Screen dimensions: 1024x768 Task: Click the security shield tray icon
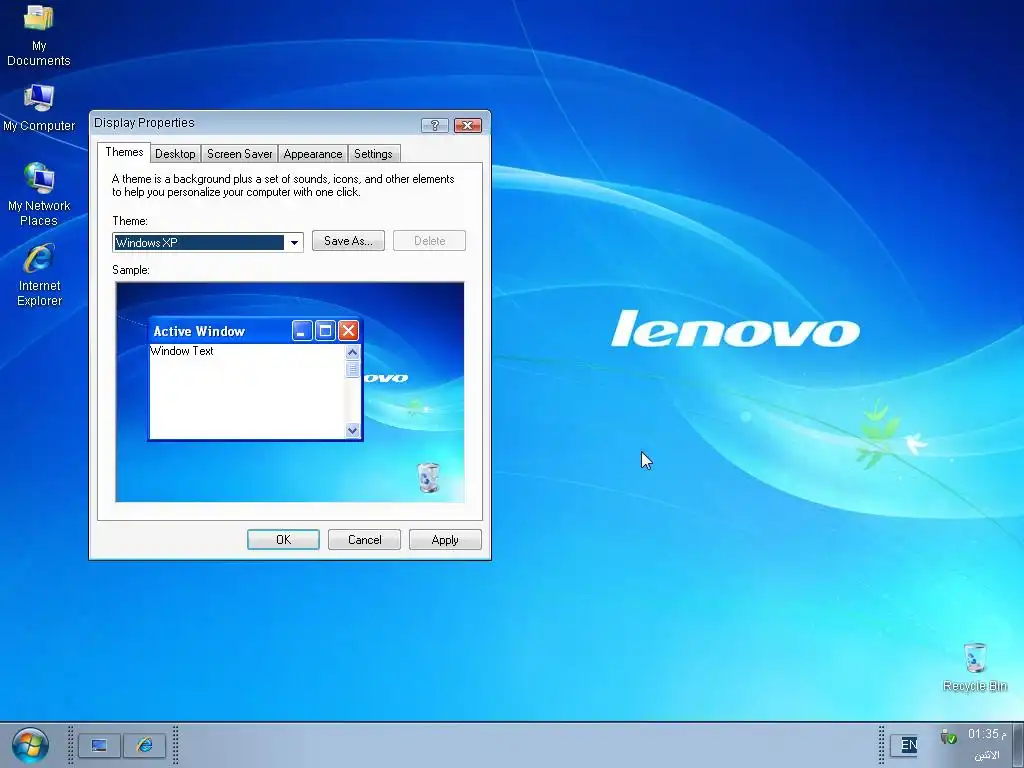point(948,737)
